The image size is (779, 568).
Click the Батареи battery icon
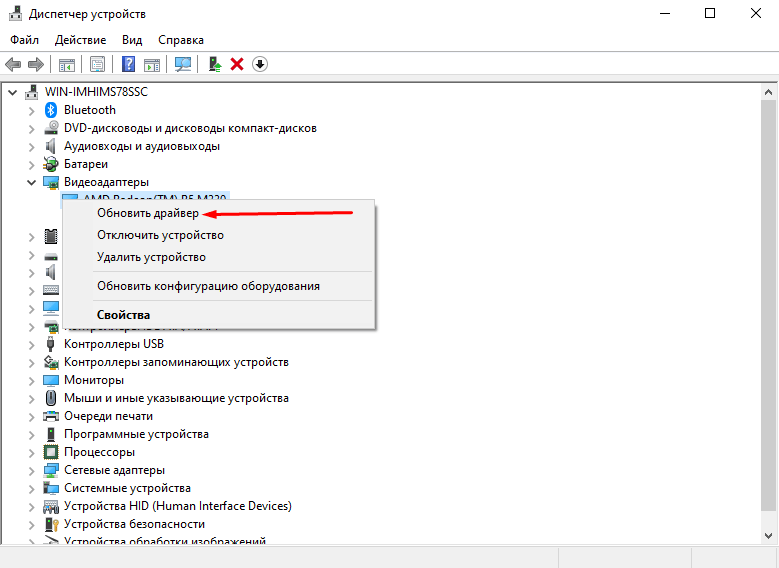51,164
